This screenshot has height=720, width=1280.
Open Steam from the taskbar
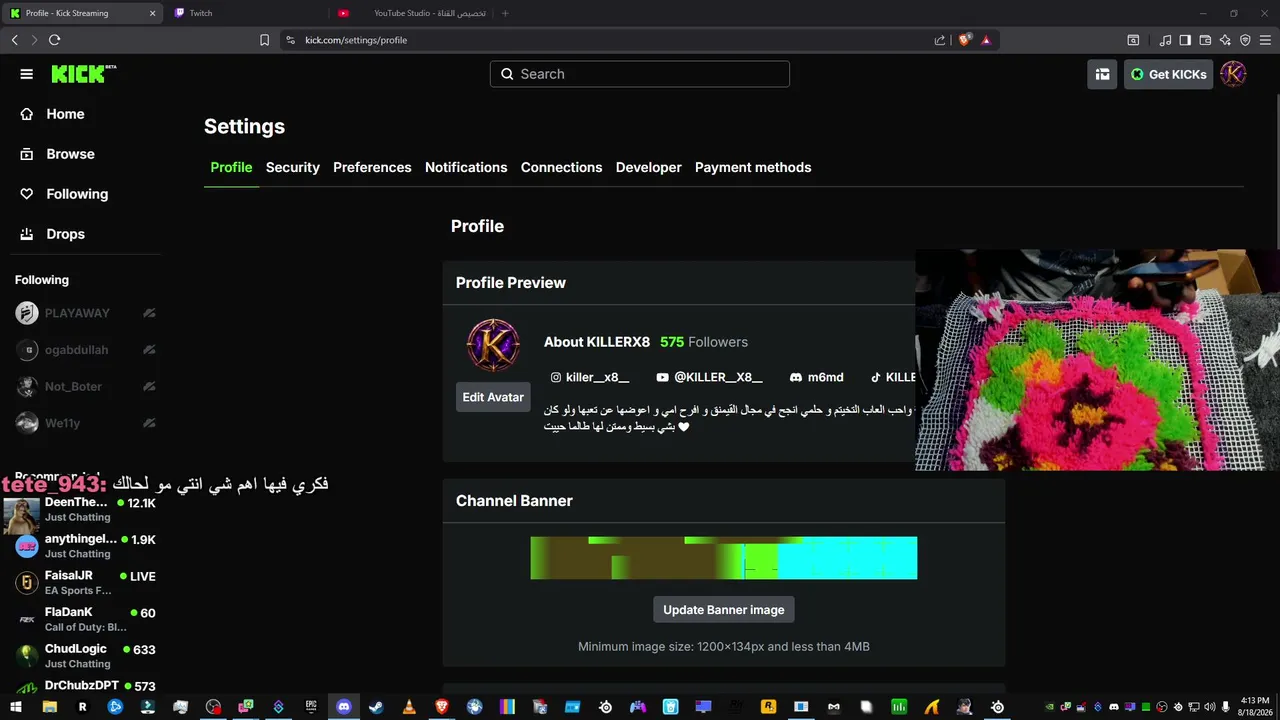(x=376, y=707)
